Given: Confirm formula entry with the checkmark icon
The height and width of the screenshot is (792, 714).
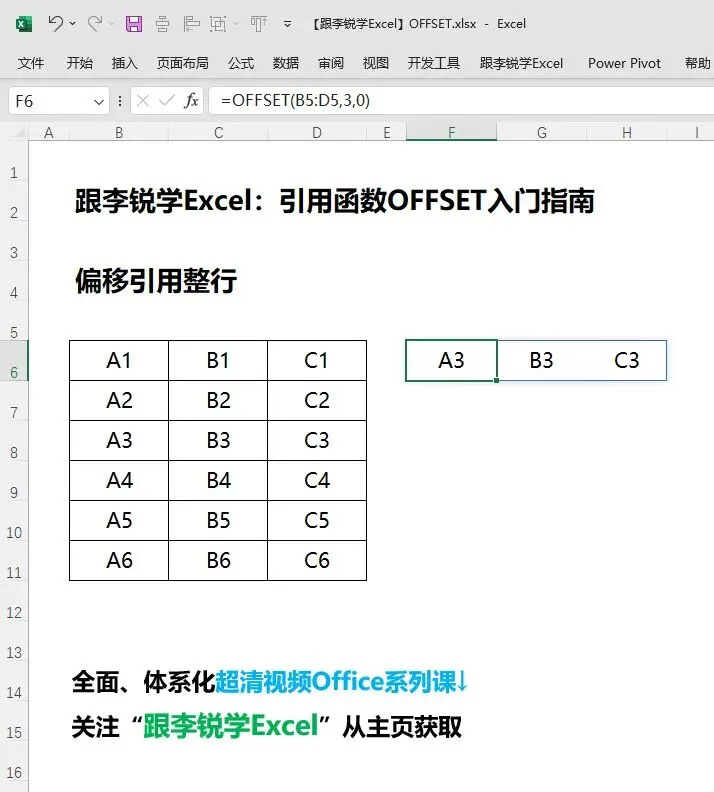Looking at the screenshot, I should coord(166,101).
